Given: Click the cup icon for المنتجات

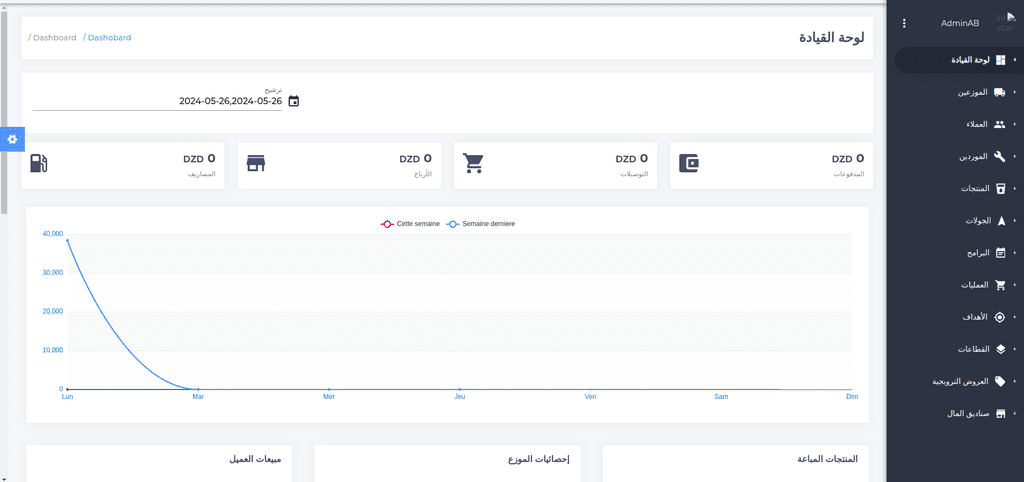Looking at the screenshot, I should (1000, 189).
